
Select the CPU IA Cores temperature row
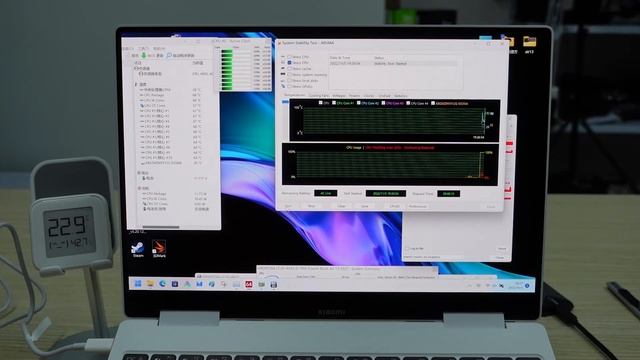(x=171, y=100)
